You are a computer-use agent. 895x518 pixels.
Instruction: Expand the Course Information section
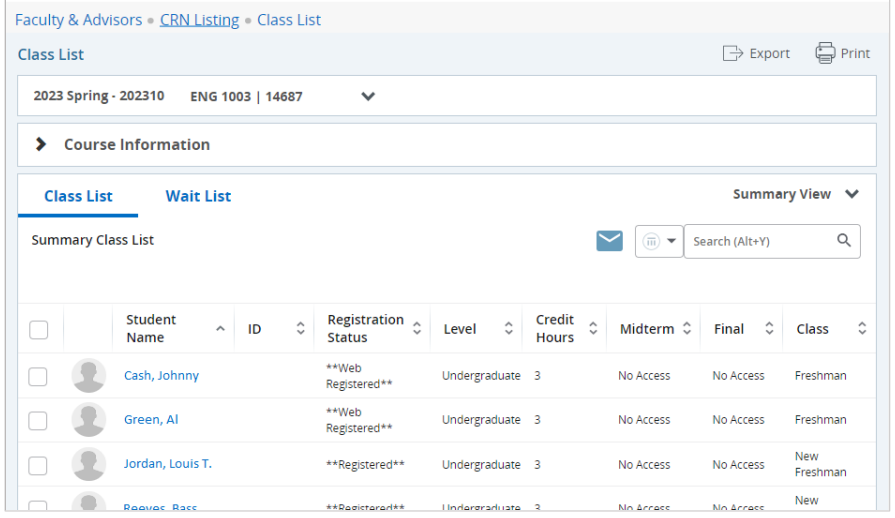(41, 144)
